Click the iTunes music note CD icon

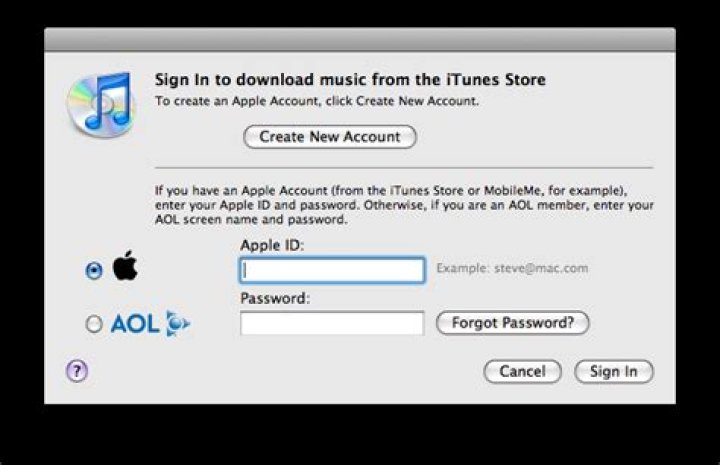[x=102, y=104]
